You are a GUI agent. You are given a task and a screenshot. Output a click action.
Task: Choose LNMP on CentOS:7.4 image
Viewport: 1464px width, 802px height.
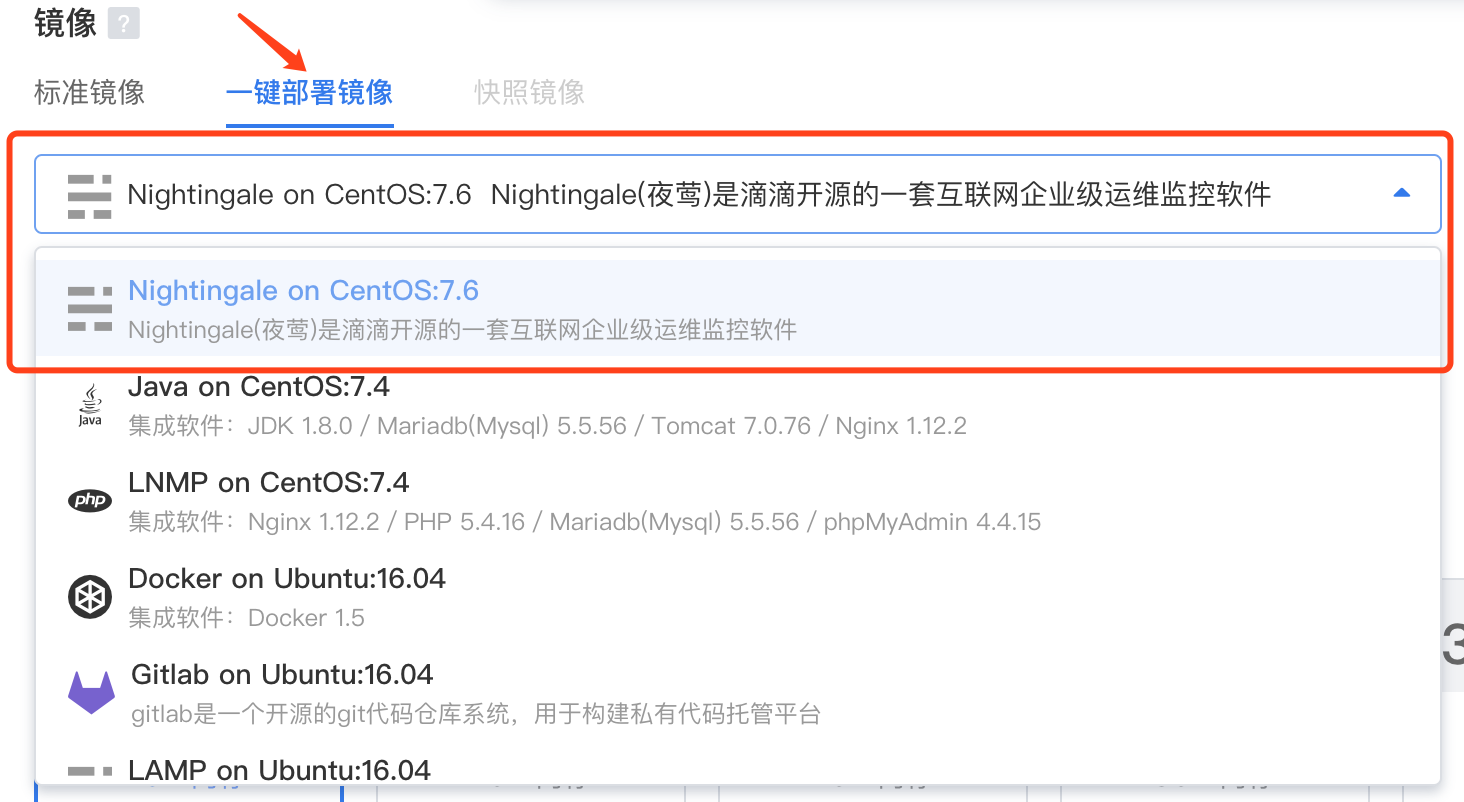269,483
